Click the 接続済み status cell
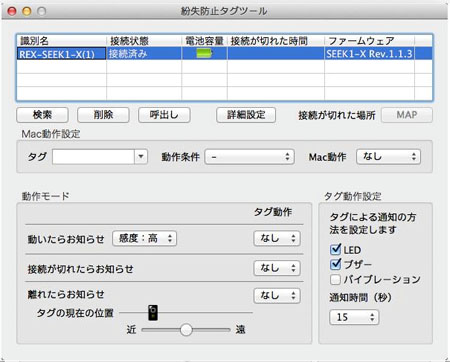 (x=144, y=54)
